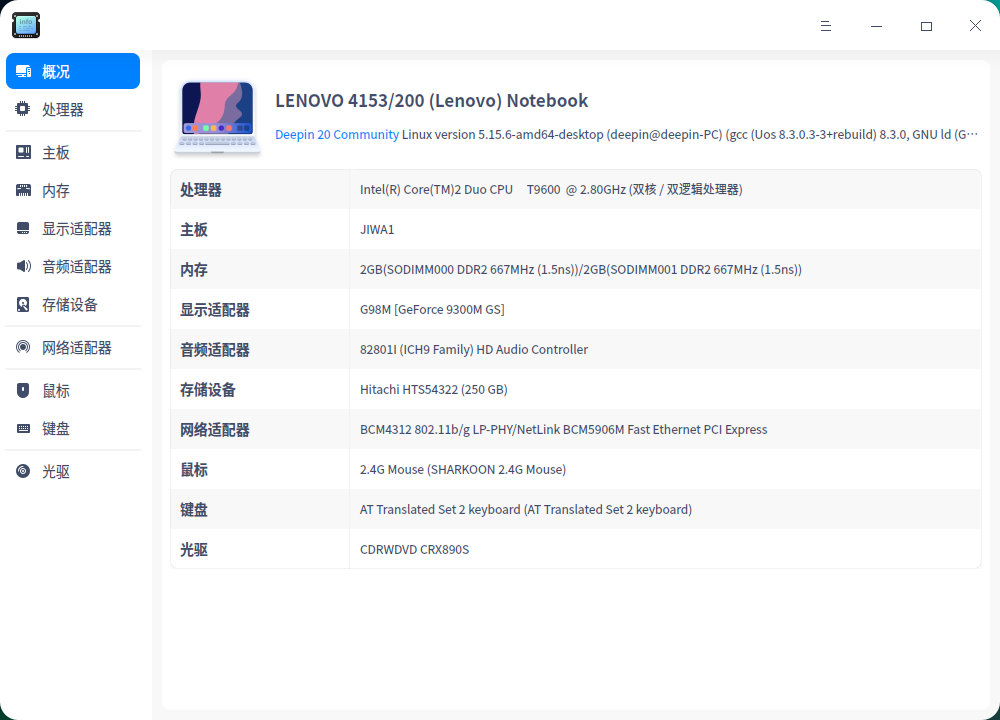Click the 处理器 row label in table
Viewport: 1000px width, 720px height.
click(x=201, y=190)
